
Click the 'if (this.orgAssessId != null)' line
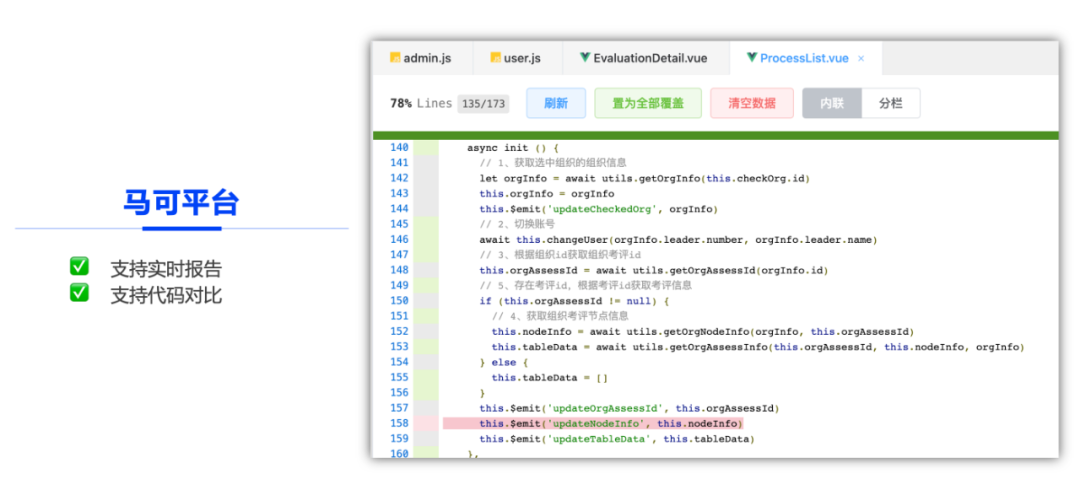pos(574,300)
